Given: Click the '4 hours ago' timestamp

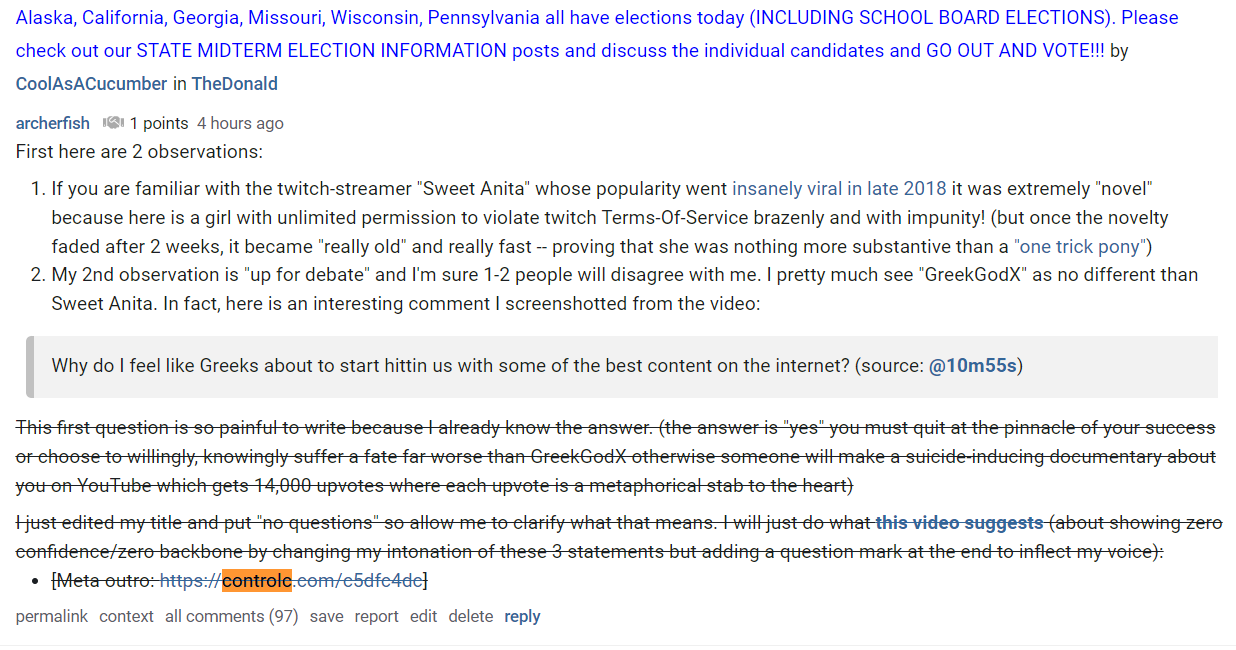Looking at the screenshot, I should 240,123.
